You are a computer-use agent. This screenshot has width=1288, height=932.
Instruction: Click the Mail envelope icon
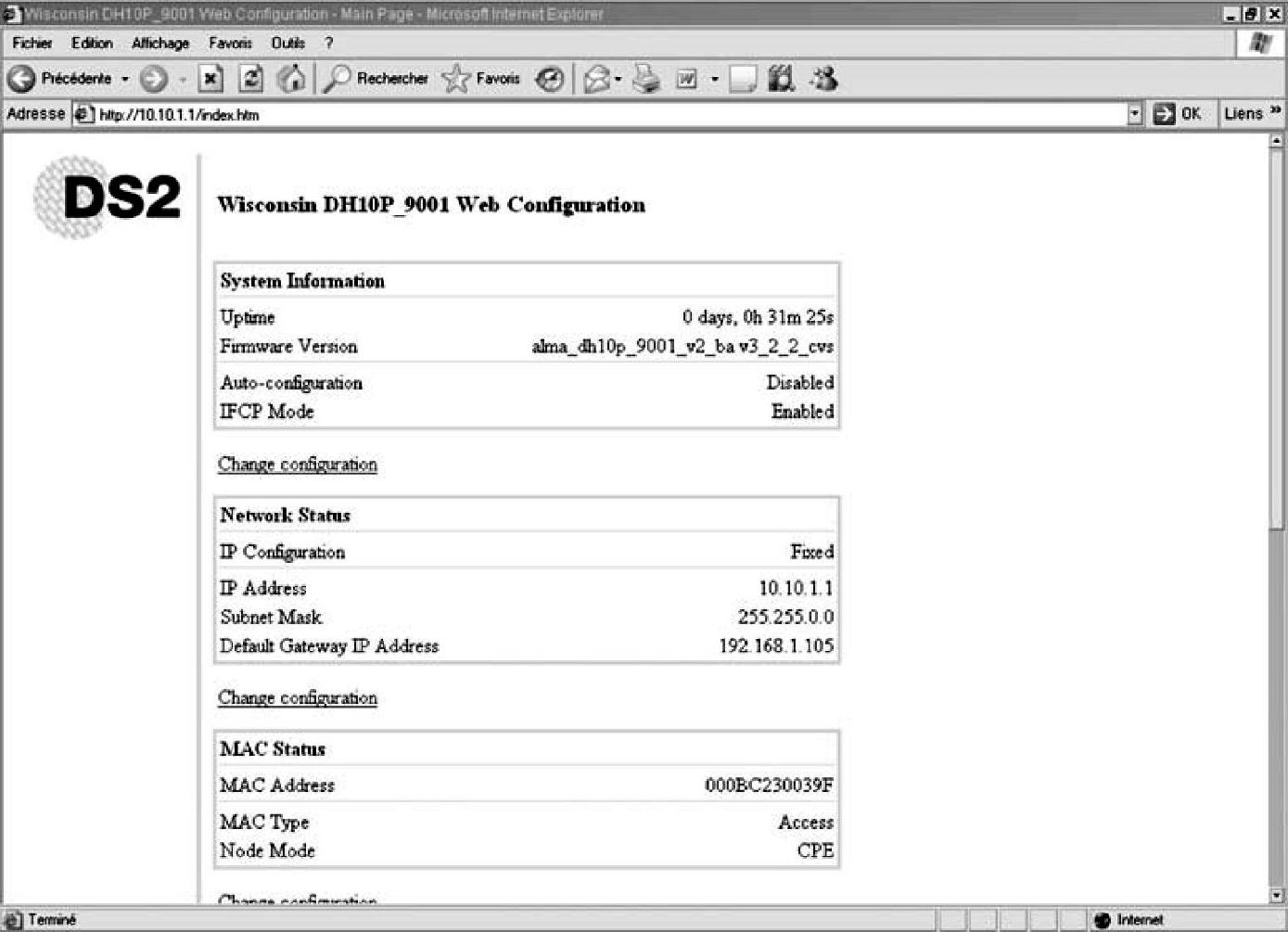click(596, 80)
